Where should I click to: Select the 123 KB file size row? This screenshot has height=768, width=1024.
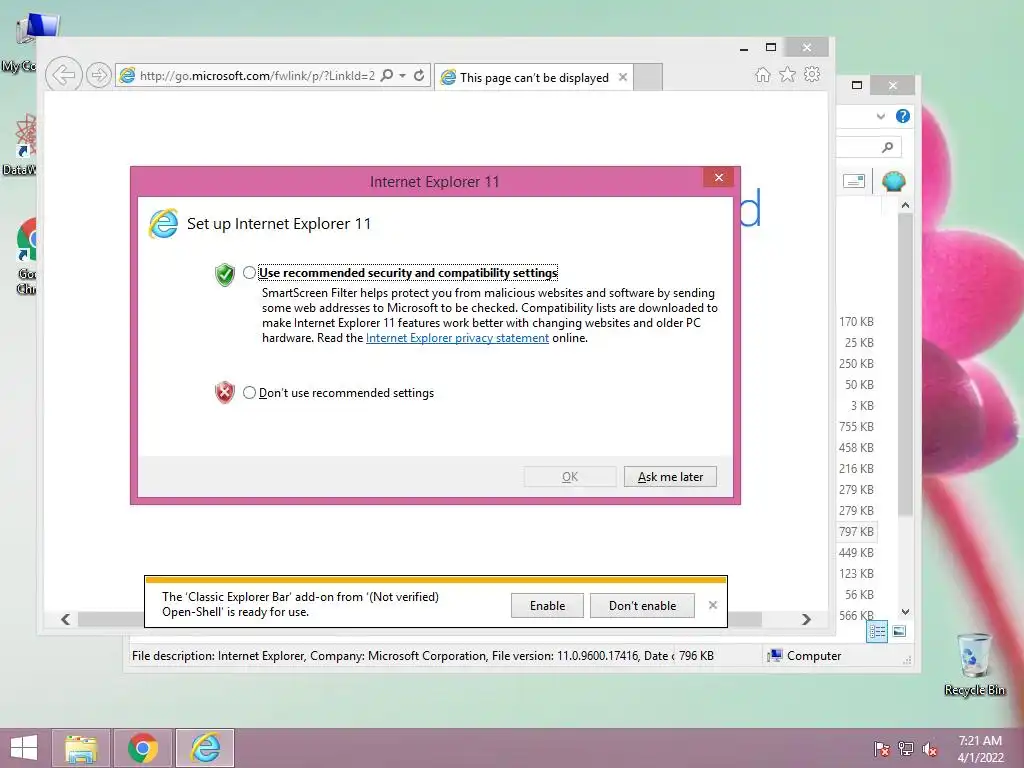click(x=856, y=573)
